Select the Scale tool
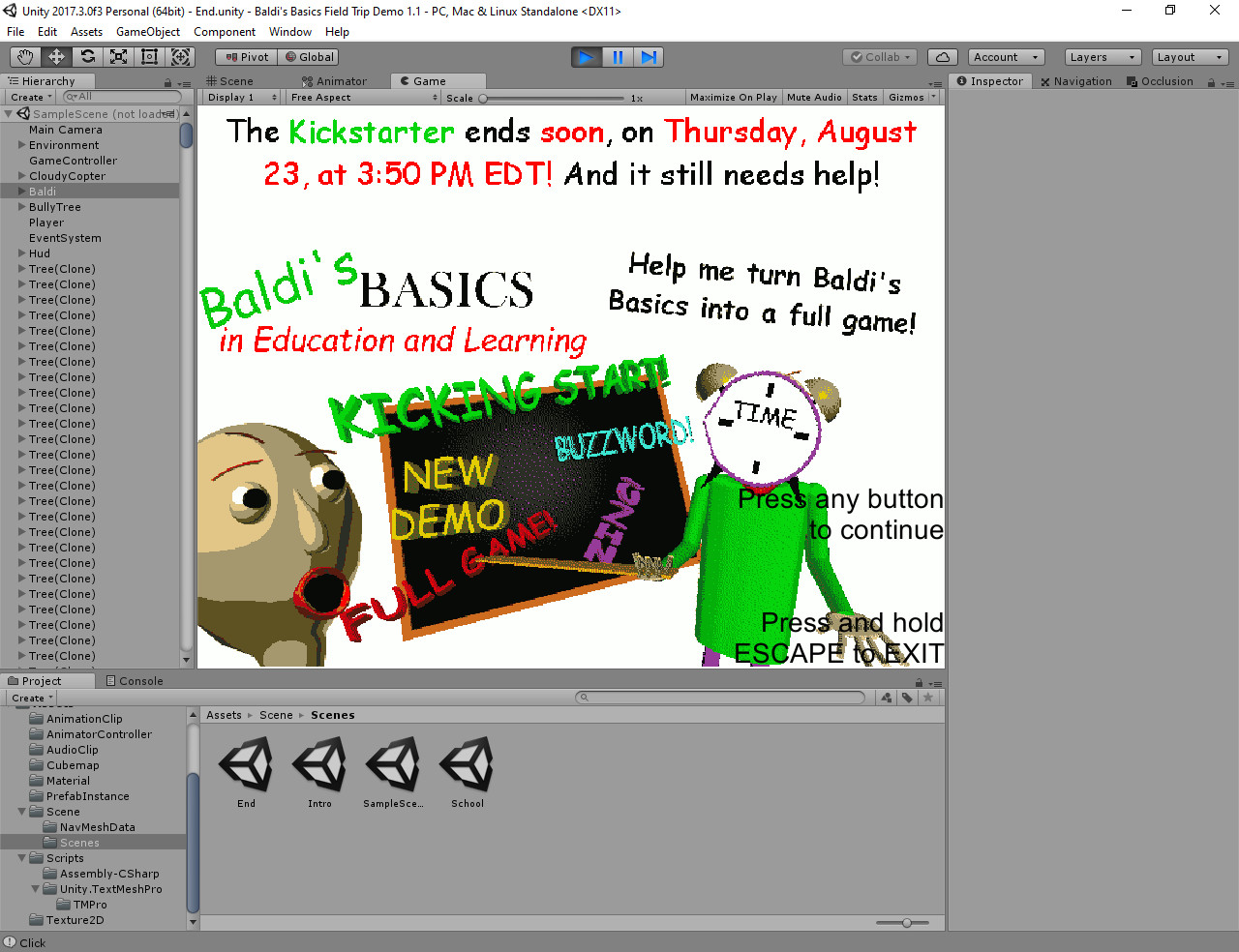Image resolution: width=1239 pixels, height=952 pixels. (118, 56)
